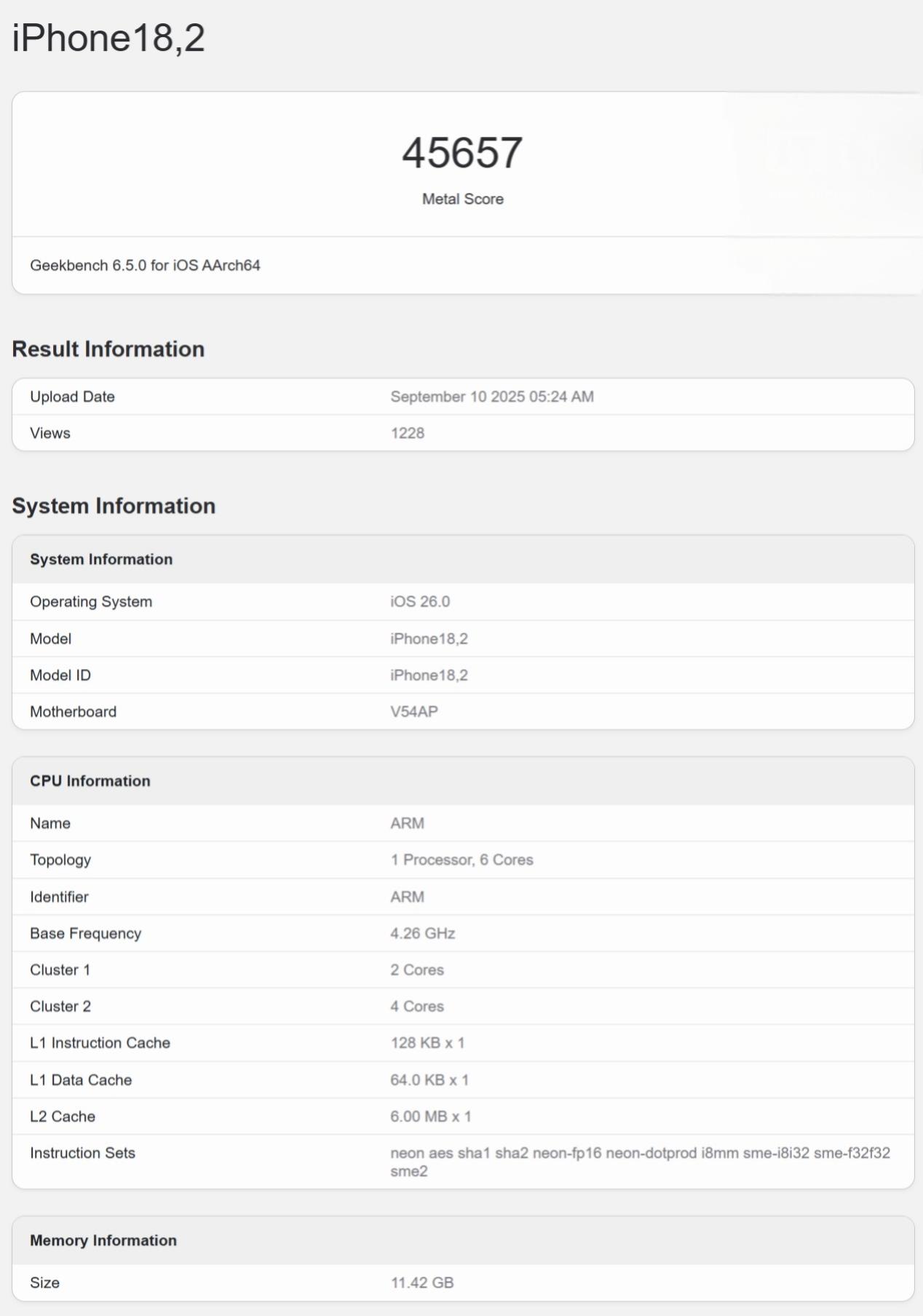Viewport: 923px width, 1316px height.
Task: Click the L2 Cache value 6.00 MB x 1
Action: 431,1117
